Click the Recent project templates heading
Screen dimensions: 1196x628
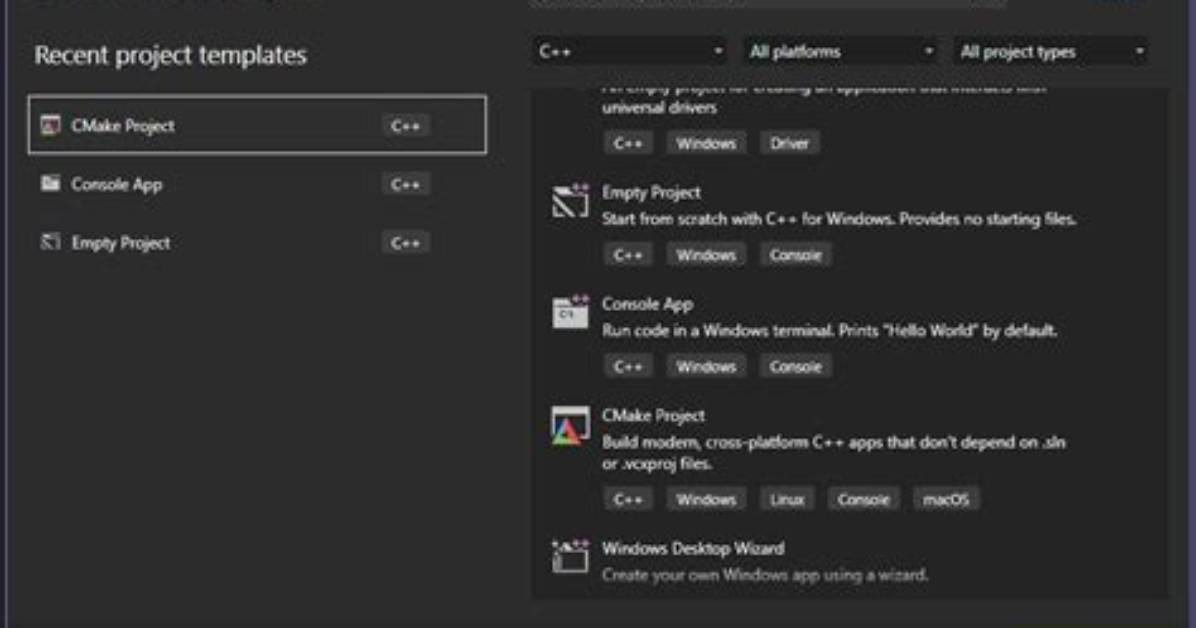pyautogui.click(x=171, y=55)
